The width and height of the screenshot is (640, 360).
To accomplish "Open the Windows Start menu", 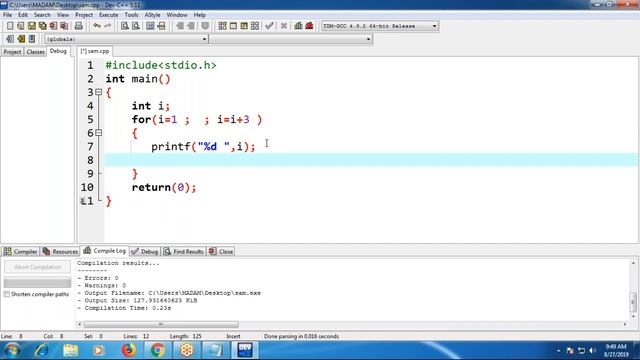I will (12, 350).
